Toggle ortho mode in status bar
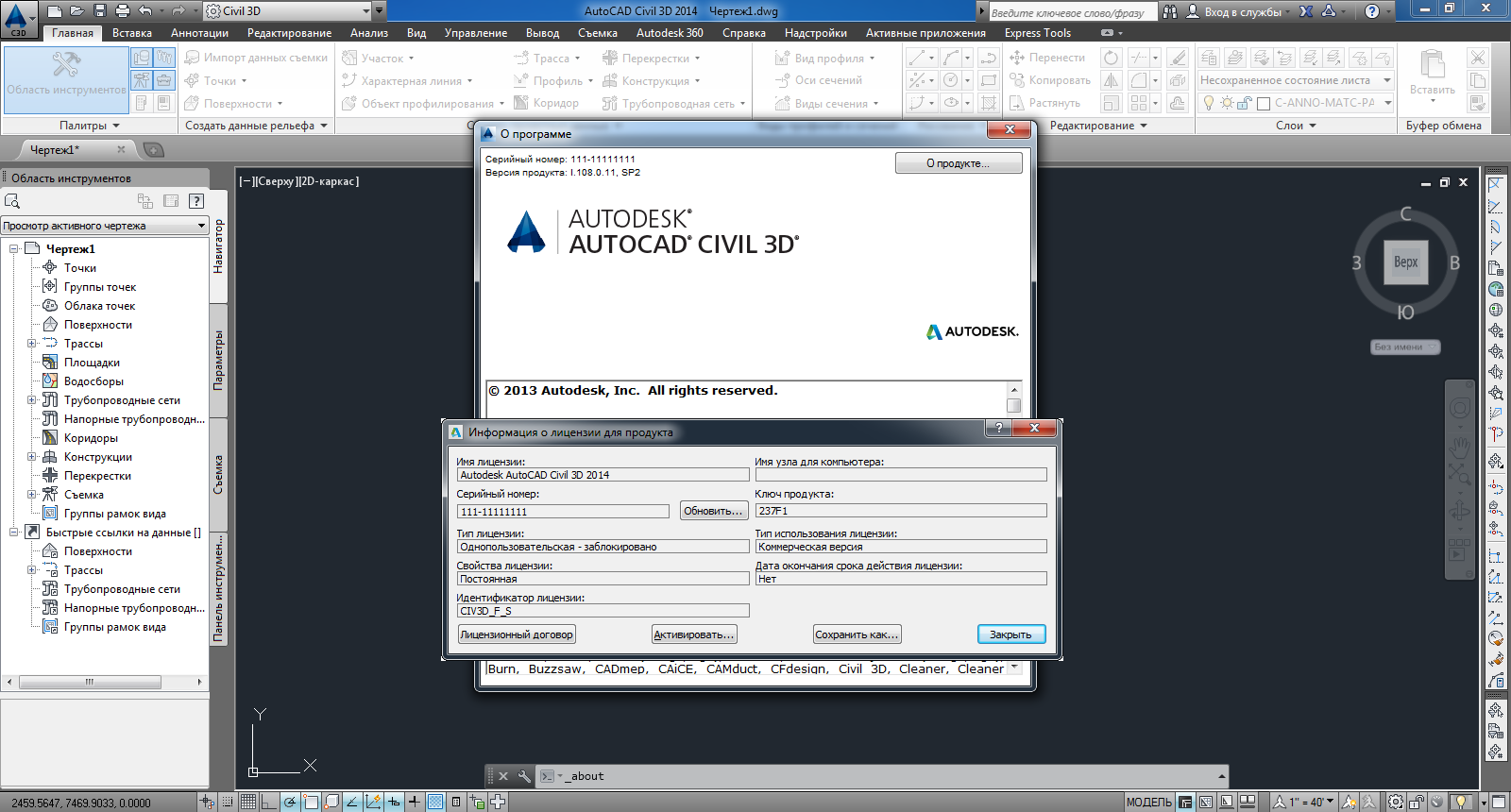The width and height of the screenshot is (1511, 812). pyautogui.click(x=268, y=802)
